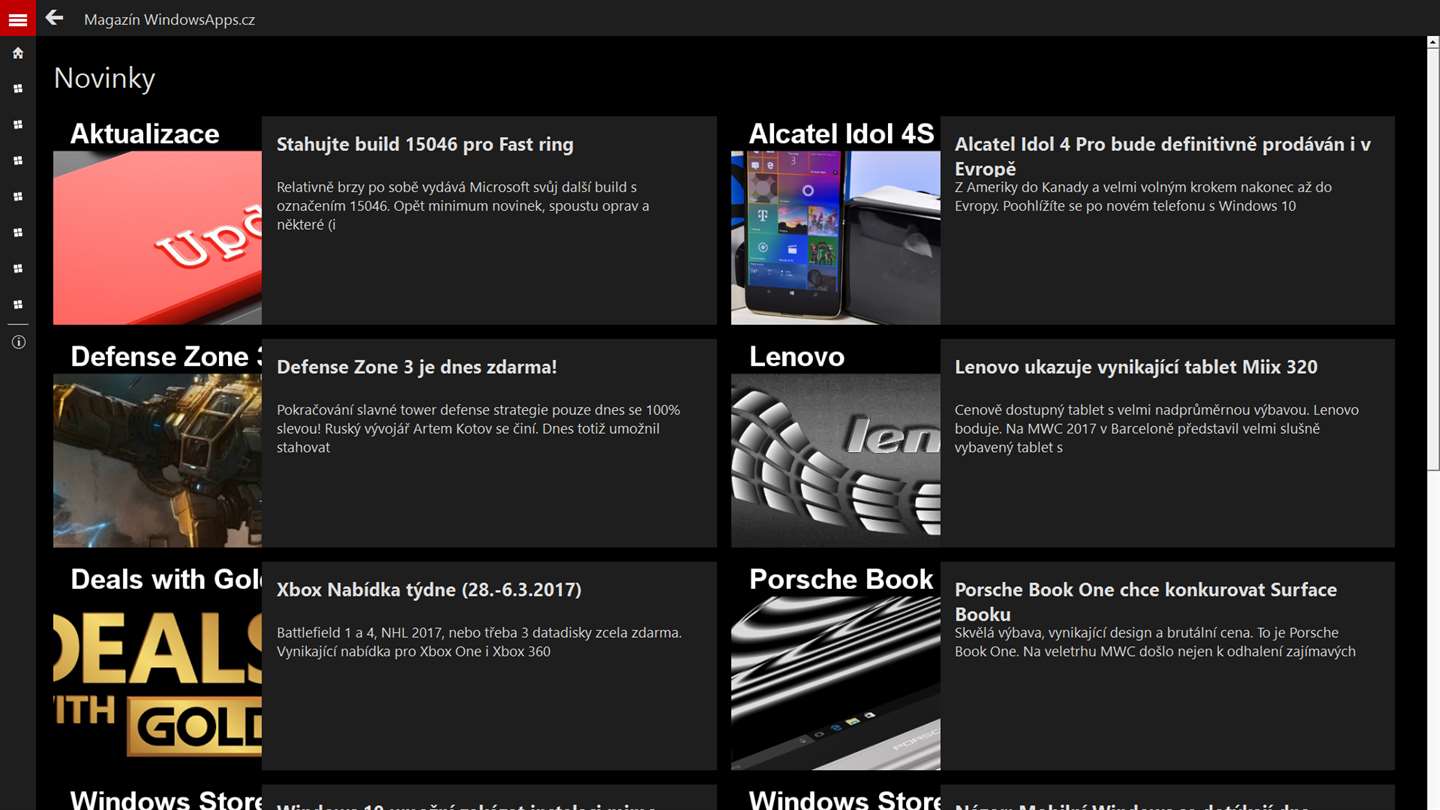Click description 'Cenově dostupný tablet s velmi nadprůměrnou'

(x=1157, y=429)
